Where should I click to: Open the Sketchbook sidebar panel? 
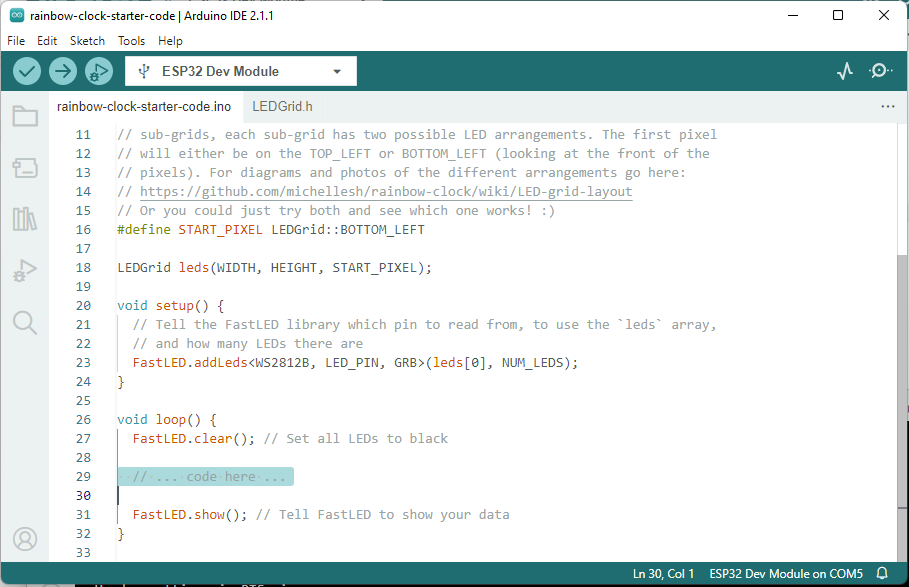pyautogui.click(x=25, y=116)
